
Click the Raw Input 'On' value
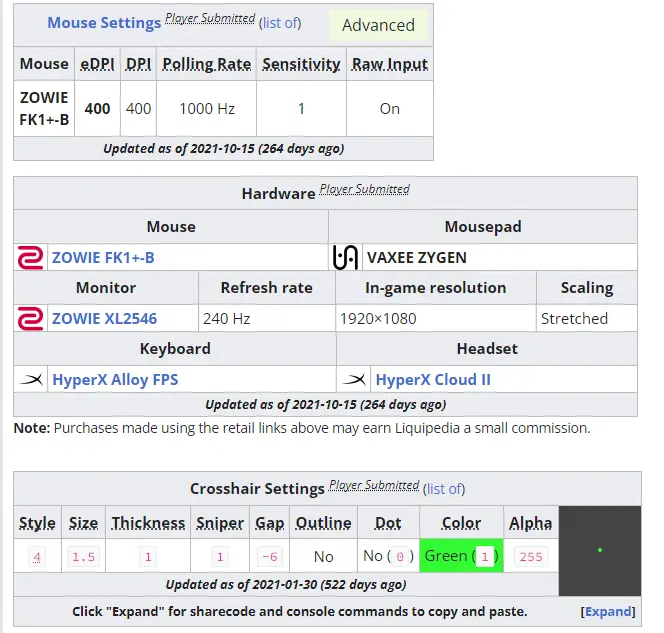pos(390,109)
